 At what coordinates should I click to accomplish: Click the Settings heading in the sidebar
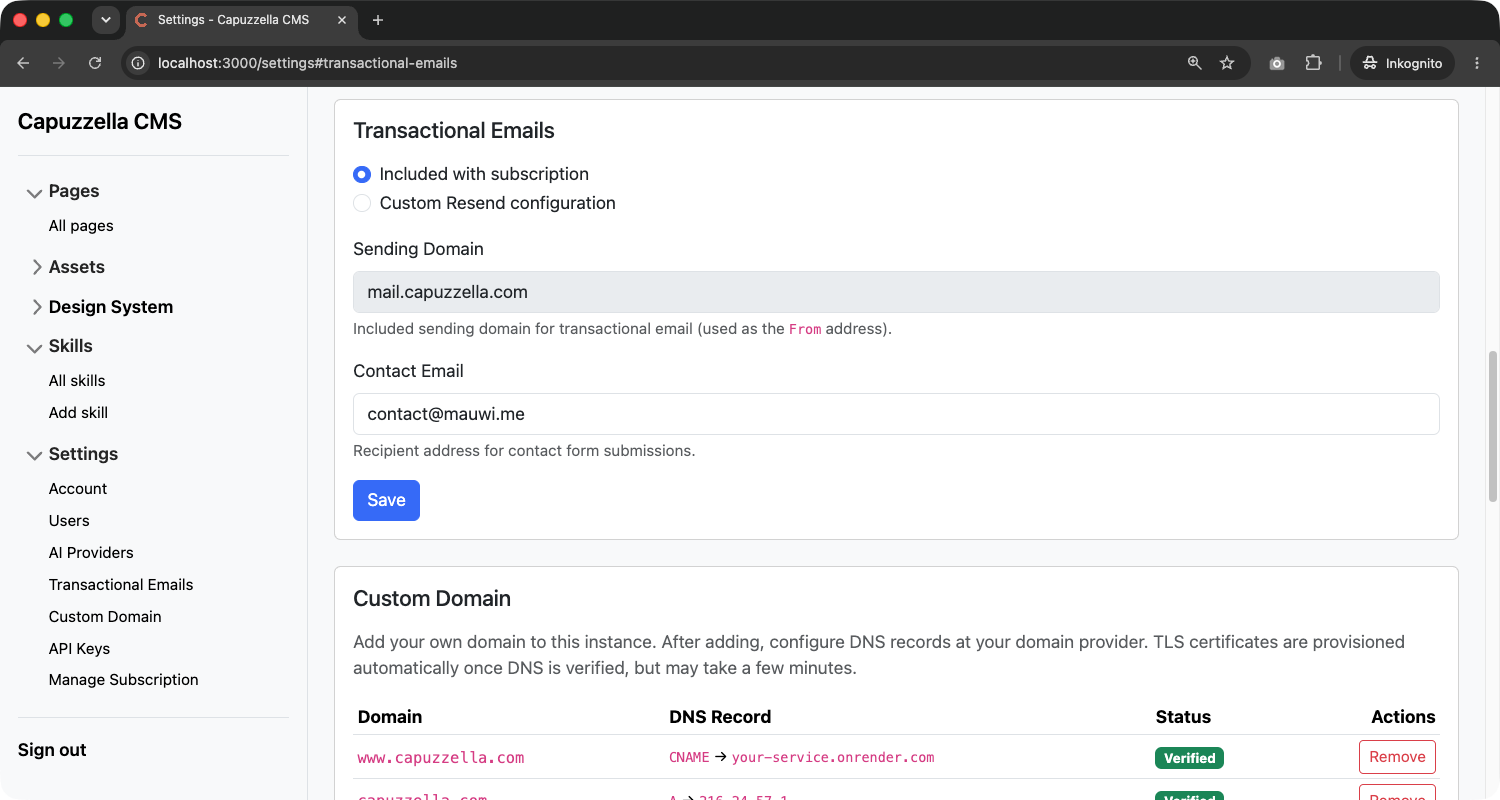click(83, 454)
